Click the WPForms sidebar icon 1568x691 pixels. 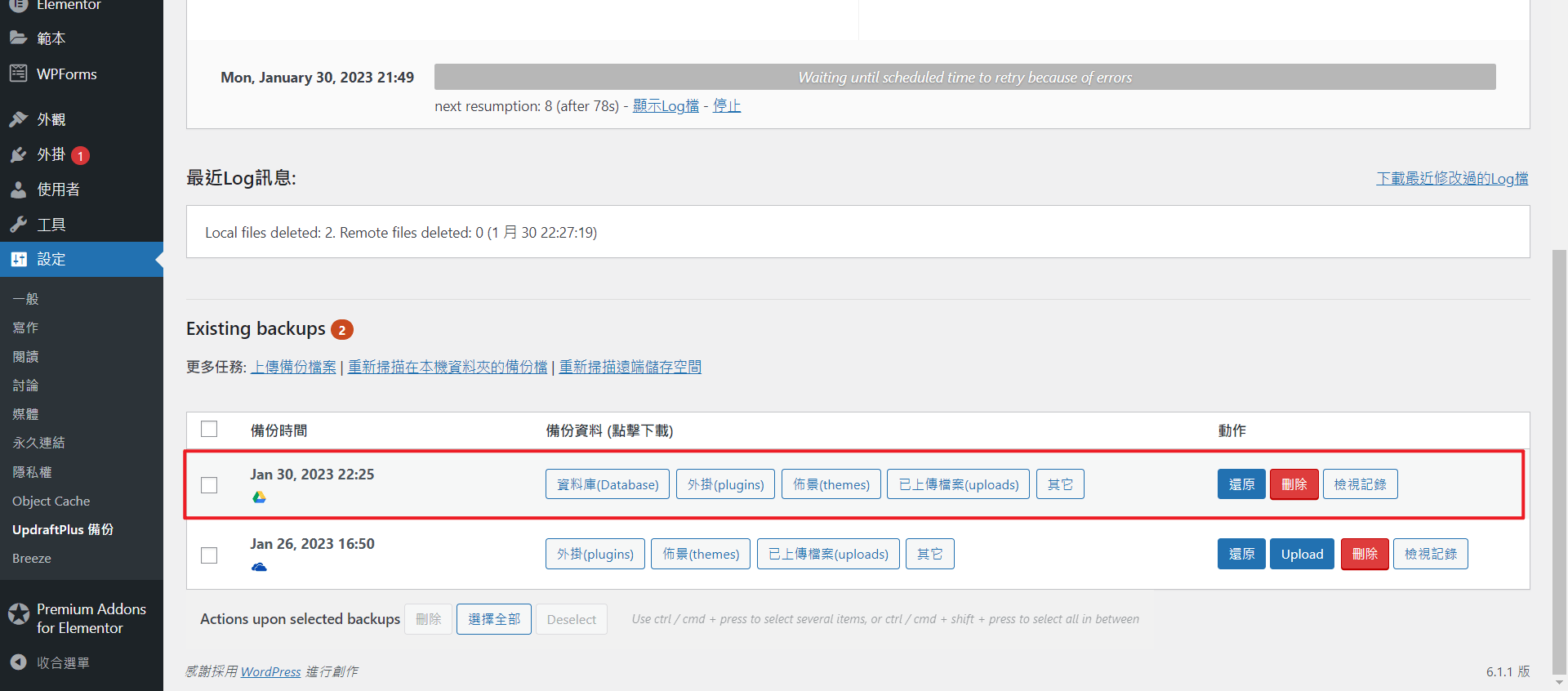pos(18,74)
